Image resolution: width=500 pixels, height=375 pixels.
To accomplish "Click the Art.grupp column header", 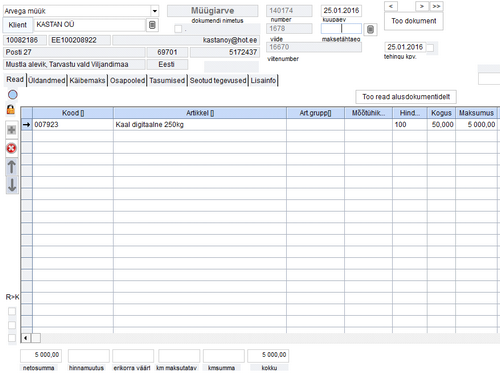I will click(x=315, y=113).
